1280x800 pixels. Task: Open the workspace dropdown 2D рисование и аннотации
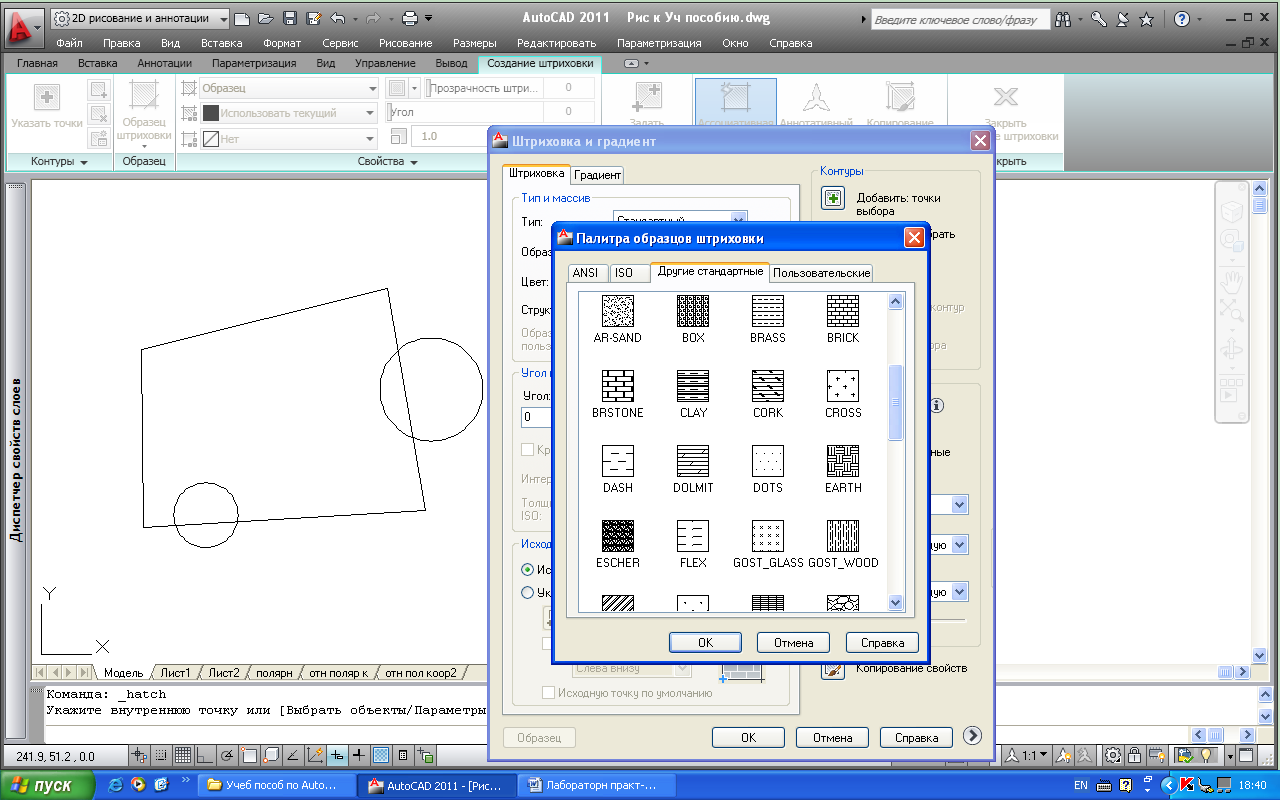[x=139, y=18]
